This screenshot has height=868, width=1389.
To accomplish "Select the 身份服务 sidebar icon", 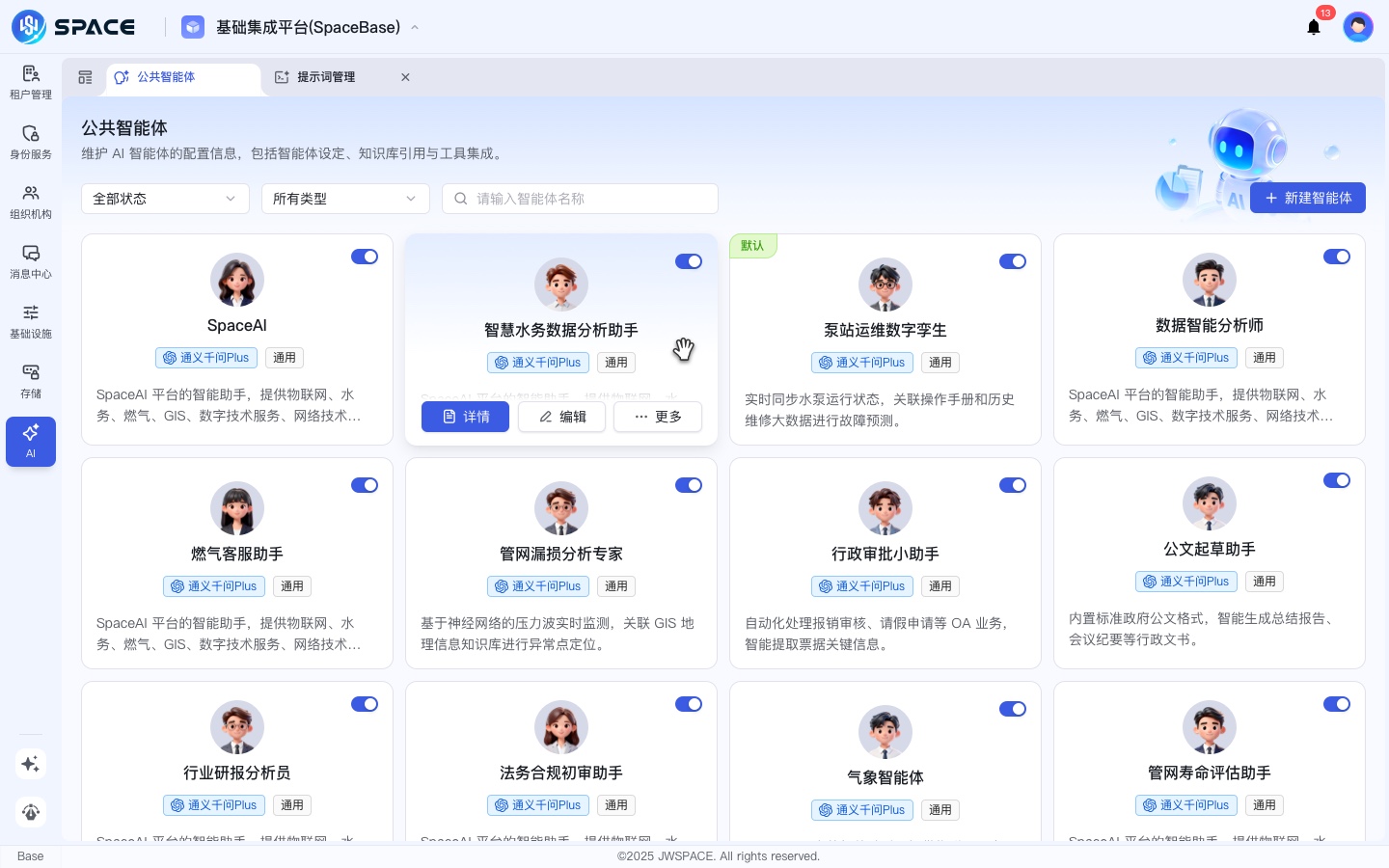I will pos(31,142).
